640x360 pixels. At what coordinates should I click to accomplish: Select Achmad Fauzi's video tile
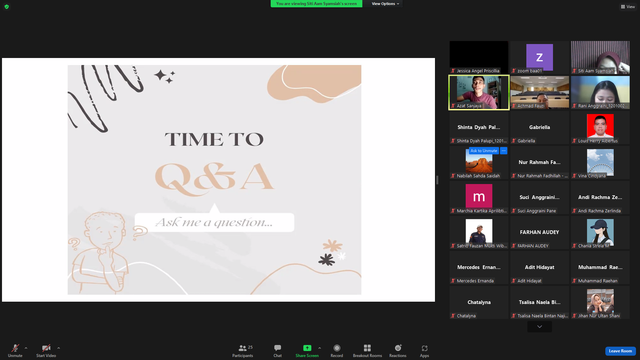(x=540, y=92)
